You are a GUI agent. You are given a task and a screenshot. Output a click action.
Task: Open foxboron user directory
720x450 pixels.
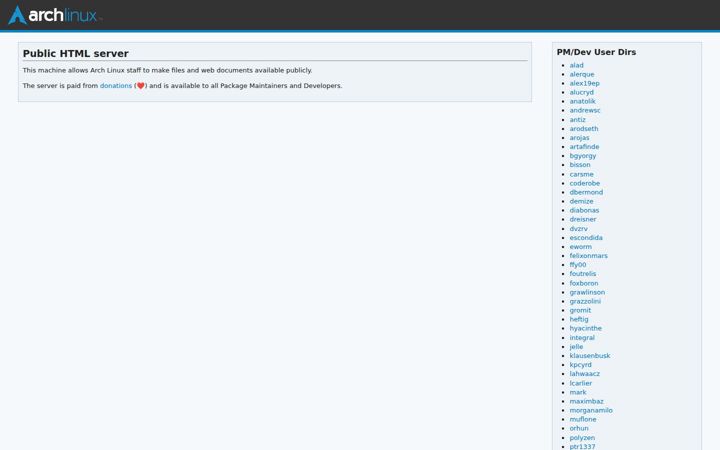pos(584,283)
